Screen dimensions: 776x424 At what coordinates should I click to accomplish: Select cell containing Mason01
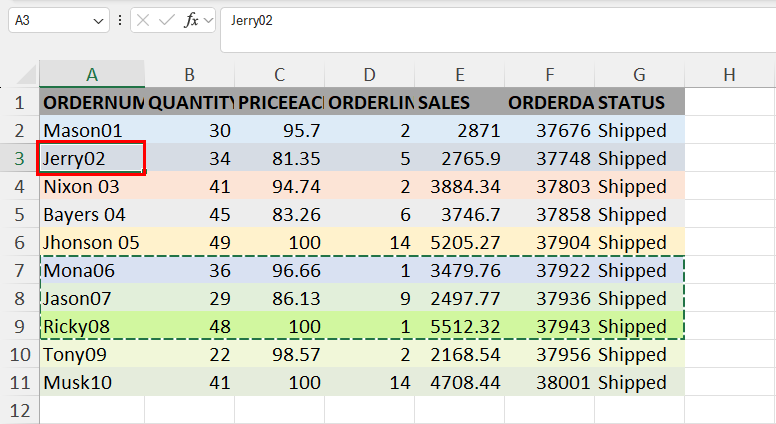click(x=92, y=130)
